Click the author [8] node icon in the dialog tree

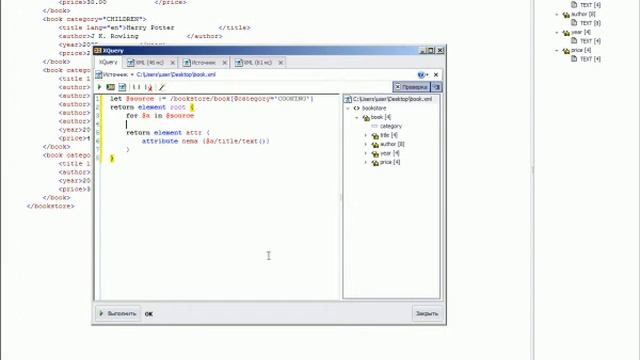(x=375, y=144)
